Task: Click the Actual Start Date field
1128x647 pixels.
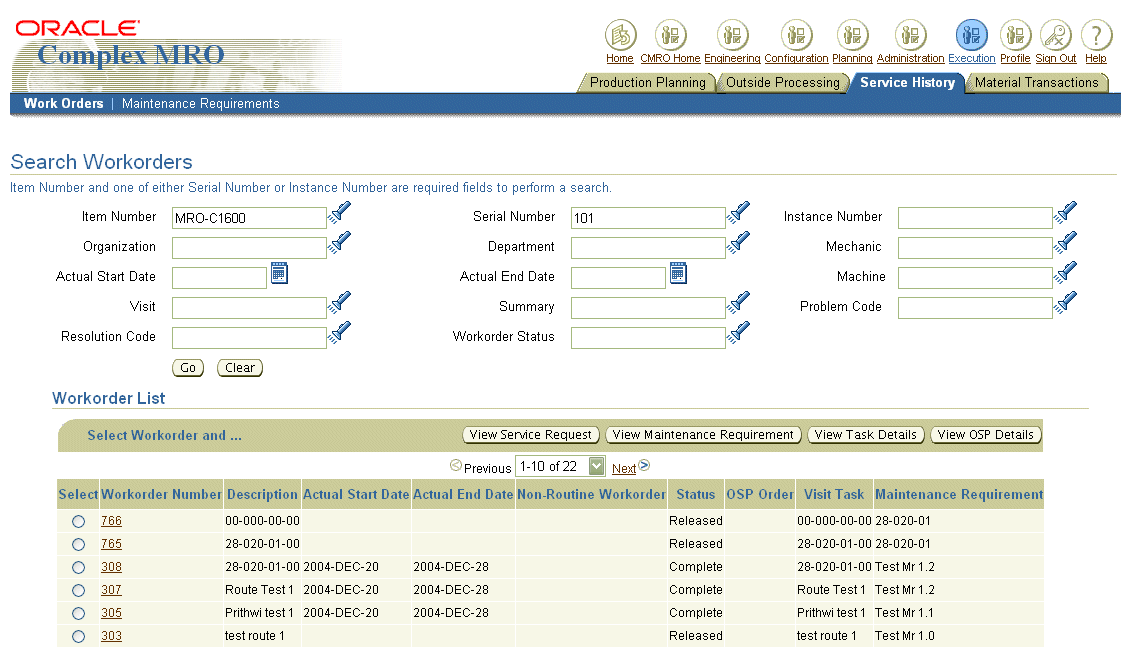Action: coord(219,278)
